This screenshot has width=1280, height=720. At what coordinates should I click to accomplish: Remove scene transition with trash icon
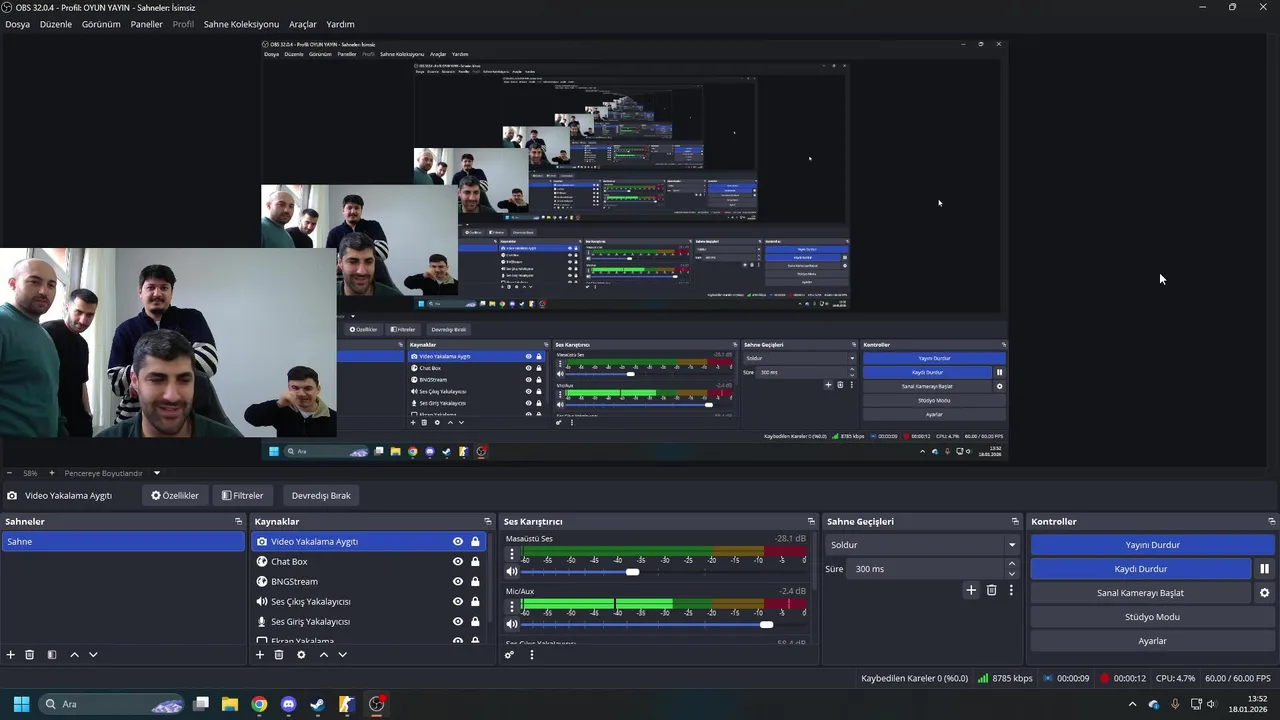pos(992,590)
